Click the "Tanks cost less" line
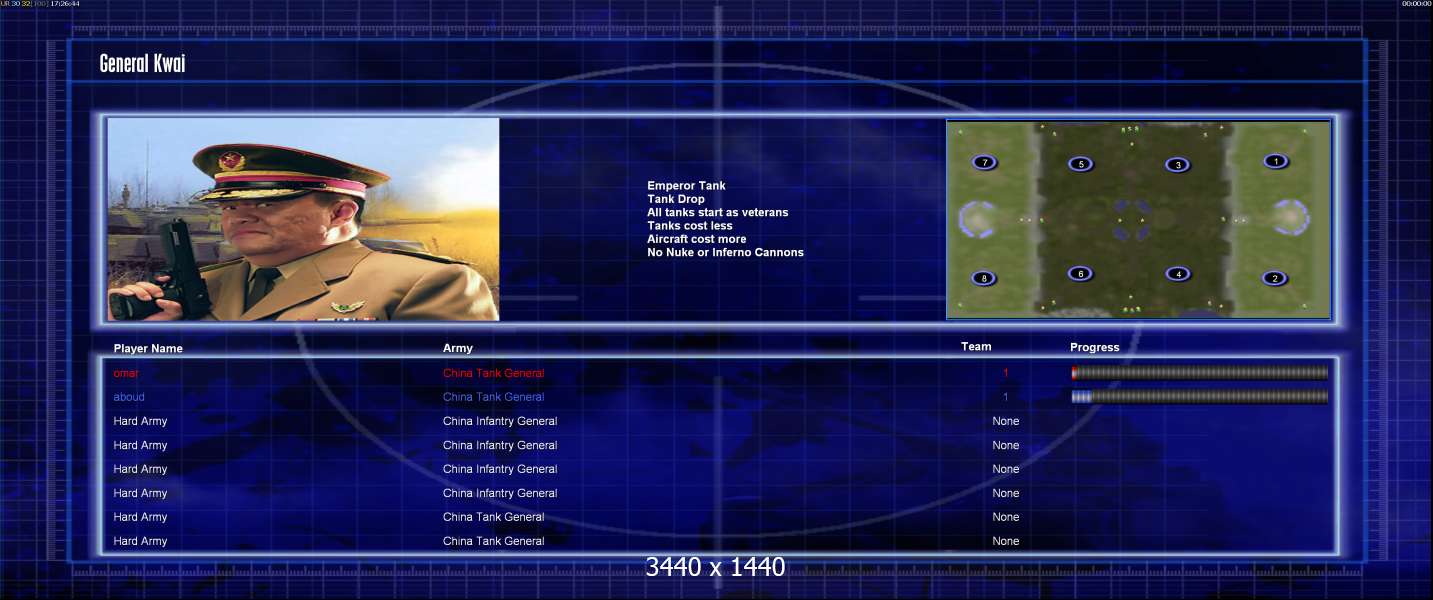This screenshot has width=1433, height=600. click(x=690, y=226)
